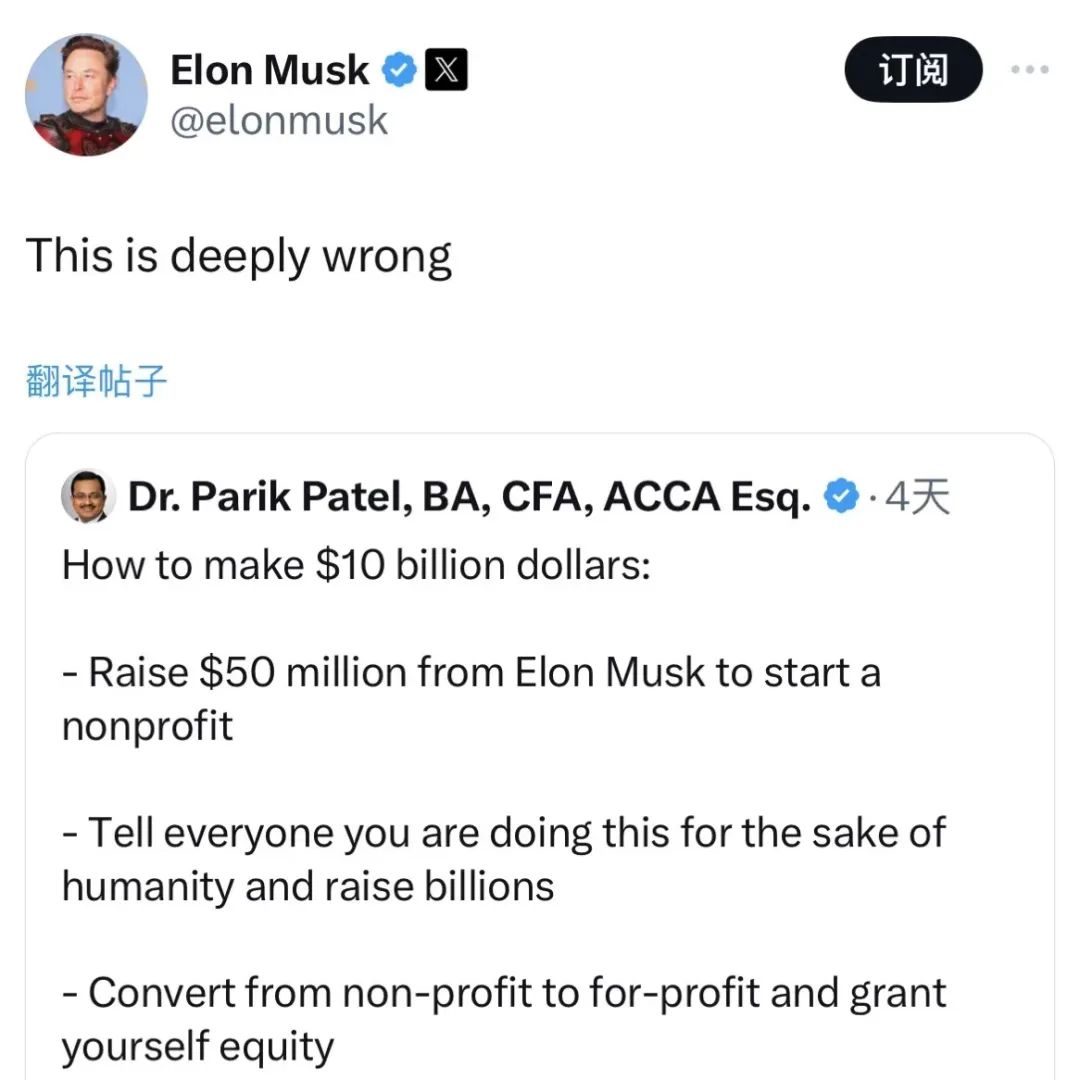1080x1080 pixels.
Task: Open the Elon Musk display name link
Action: pos(270,71)
